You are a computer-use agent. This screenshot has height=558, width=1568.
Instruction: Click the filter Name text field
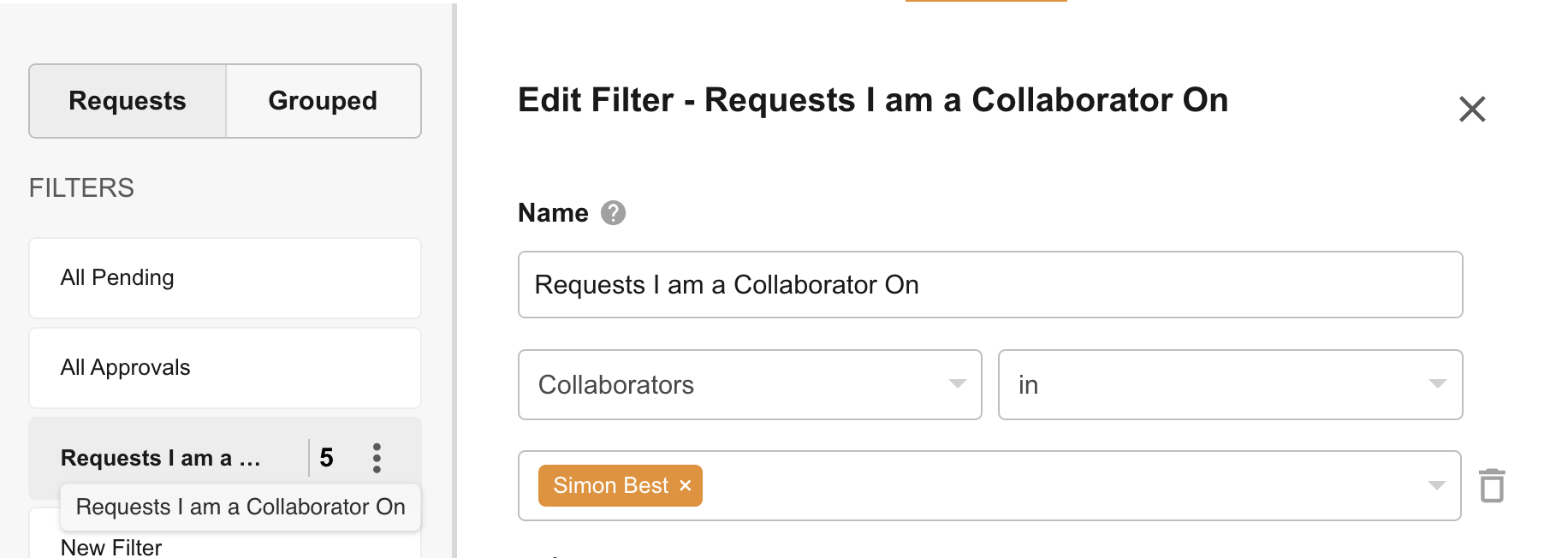tap(989, 285)
